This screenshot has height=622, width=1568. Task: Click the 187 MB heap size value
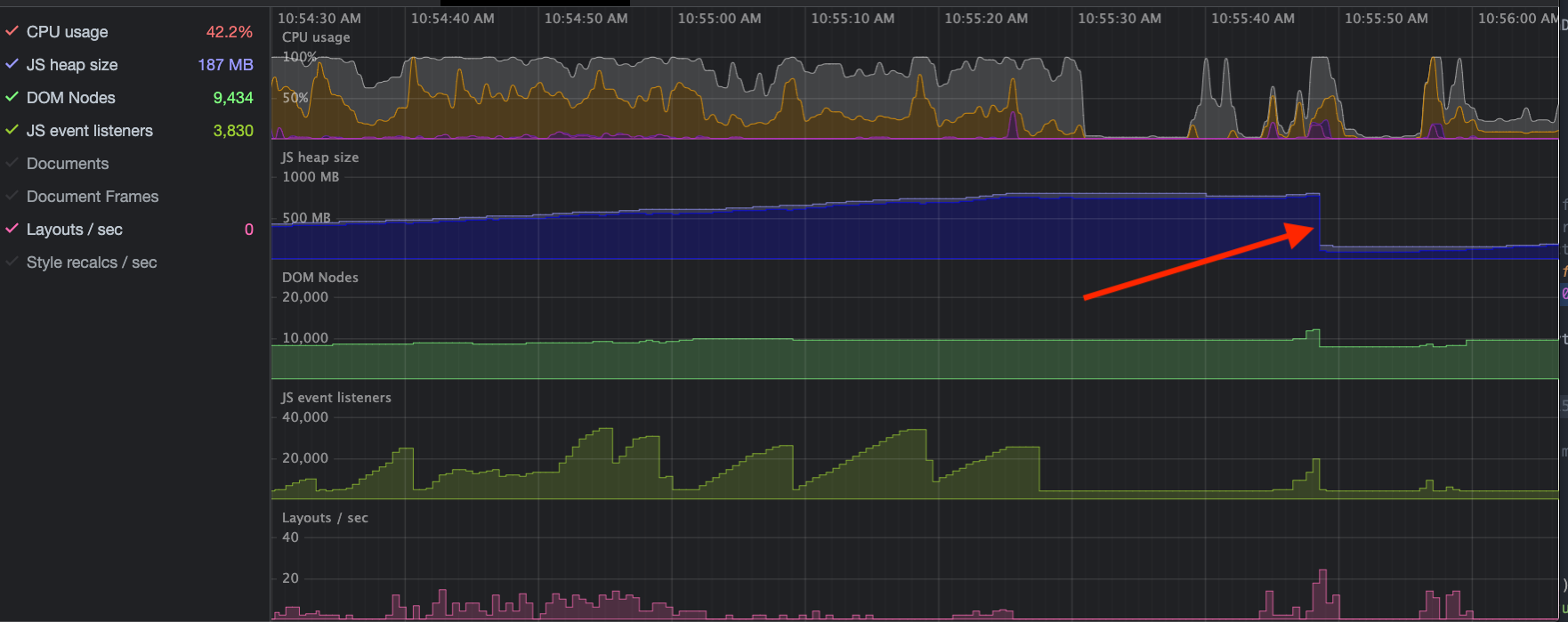(x=225, y=65)
